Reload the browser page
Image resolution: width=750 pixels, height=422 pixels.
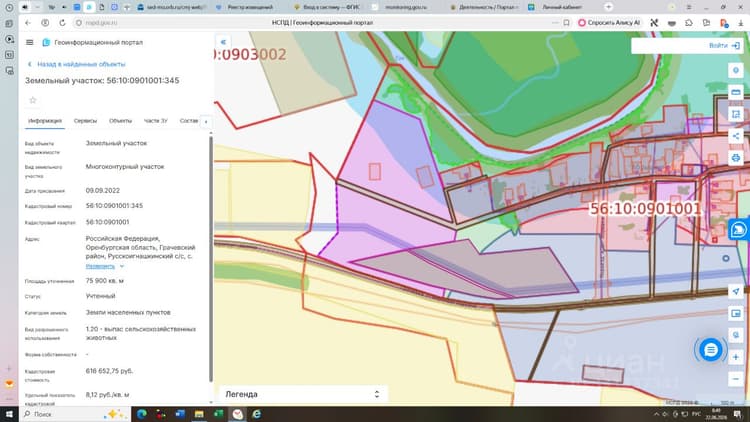(62, 22)
